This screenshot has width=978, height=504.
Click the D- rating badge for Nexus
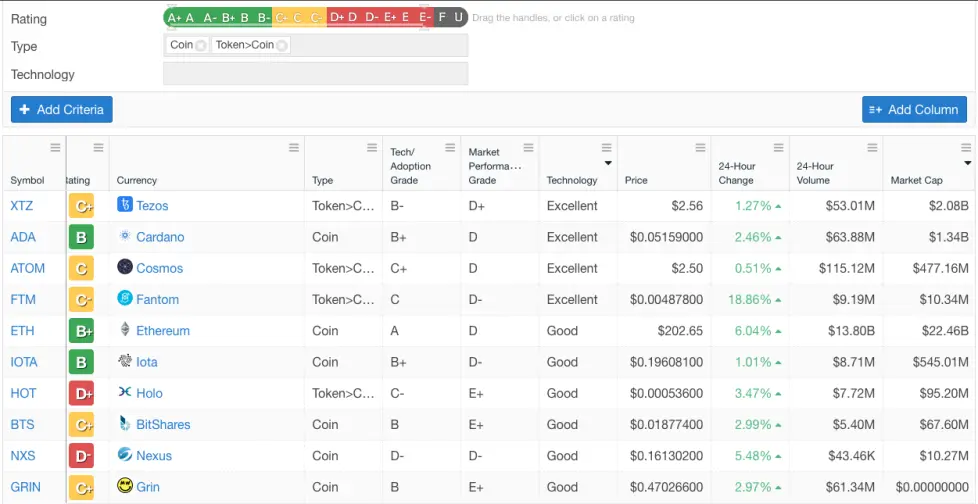coord(81,455)
